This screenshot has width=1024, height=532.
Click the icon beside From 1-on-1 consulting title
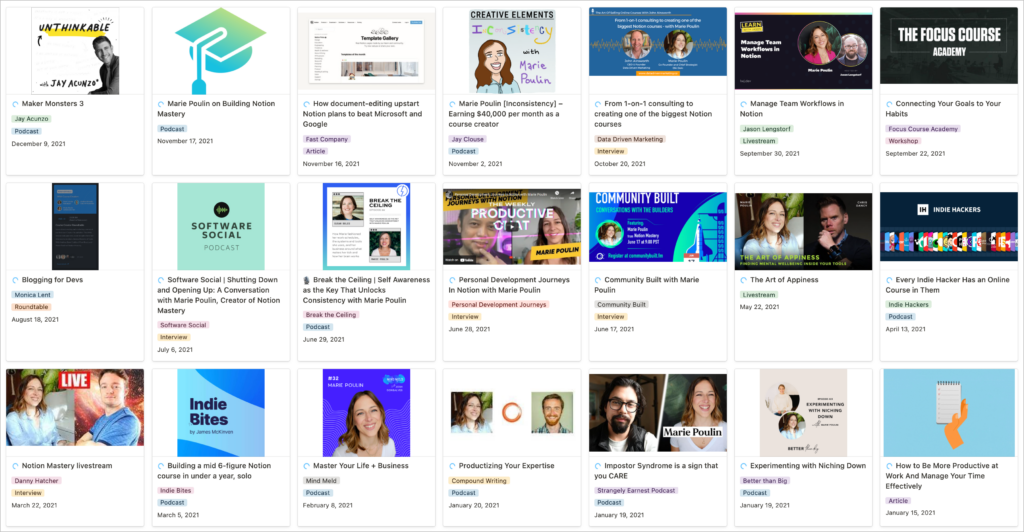(x=598, y=104)
